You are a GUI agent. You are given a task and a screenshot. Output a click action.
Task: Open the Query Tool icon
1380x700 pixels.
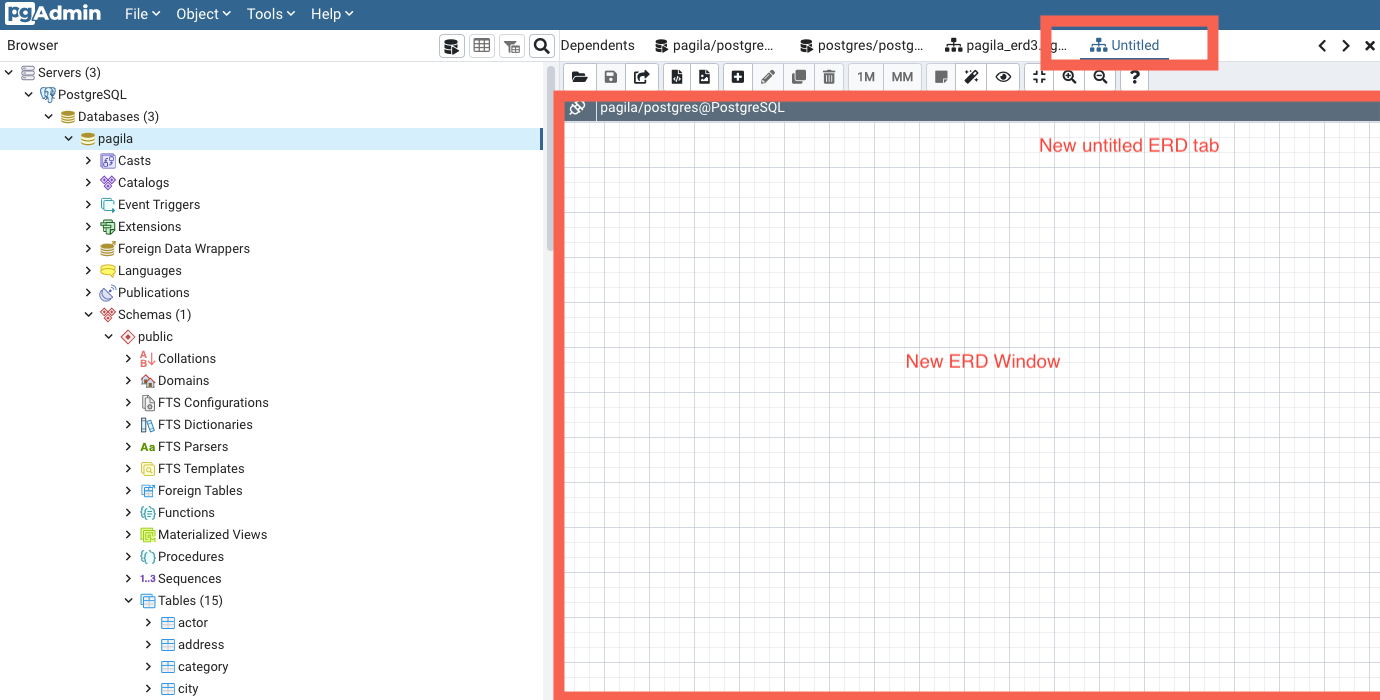coord(451,45)
